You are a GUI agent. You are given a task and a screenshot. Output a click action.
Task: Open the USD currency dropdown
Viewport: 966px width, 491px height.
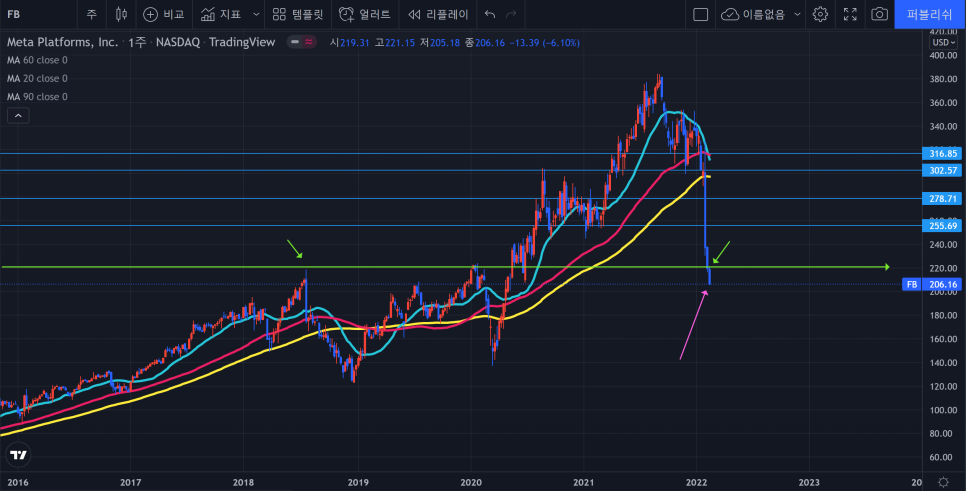pyautogui.click(x=943, y=43)
